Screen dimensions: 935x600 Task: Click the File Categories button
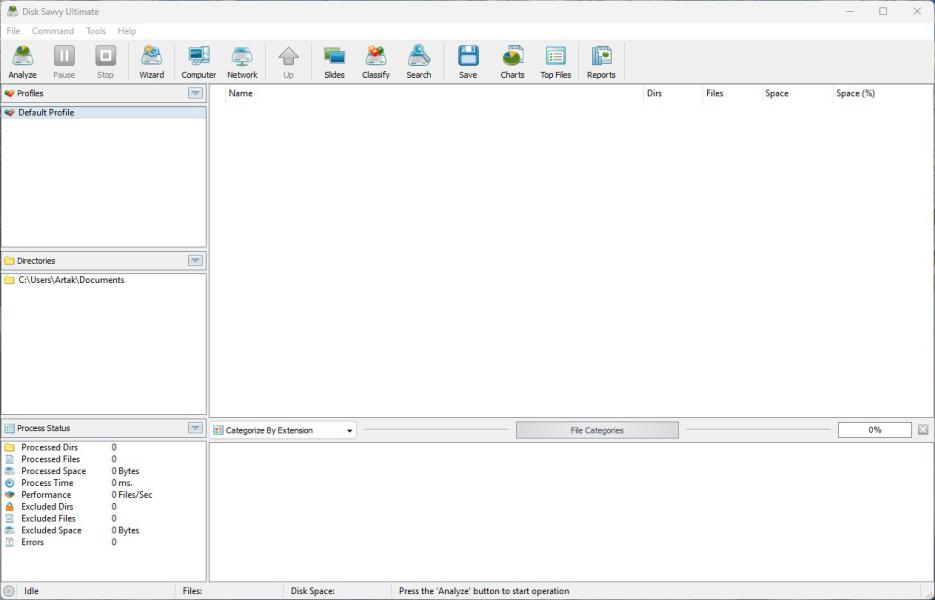click(597, 431)
